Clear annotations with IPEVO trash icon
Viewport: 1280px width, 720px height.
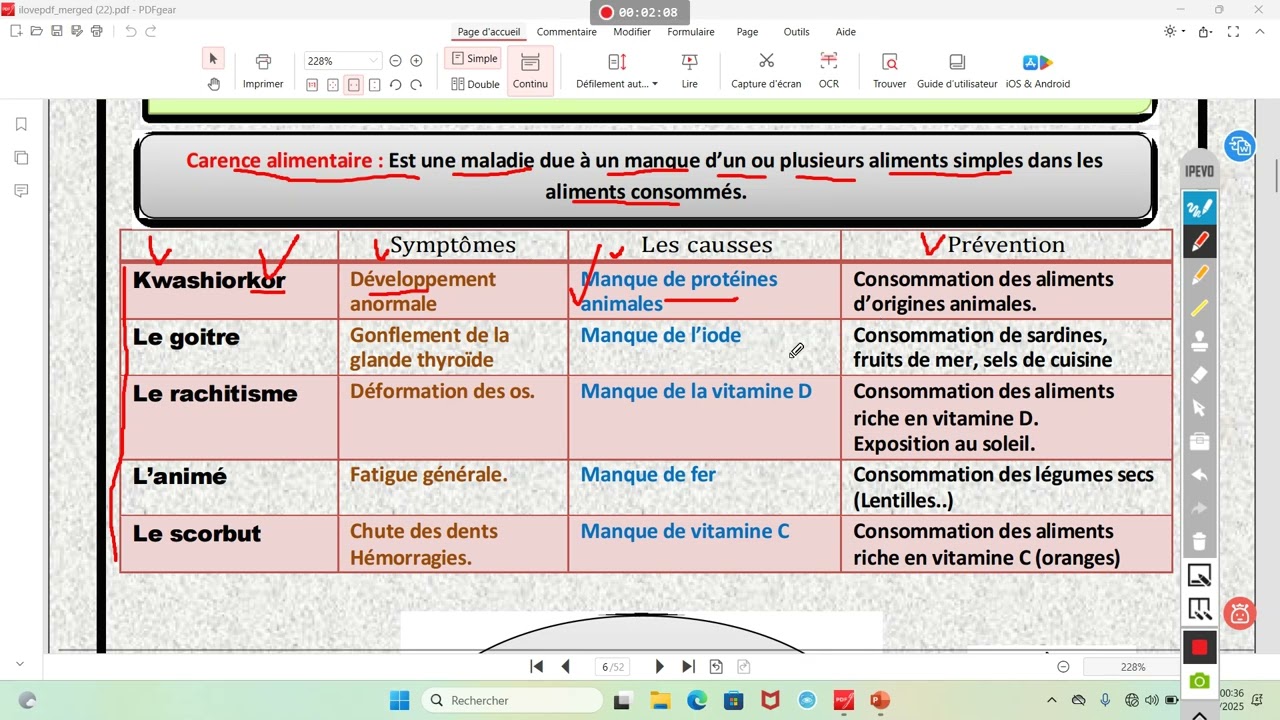coord(1199,542)
